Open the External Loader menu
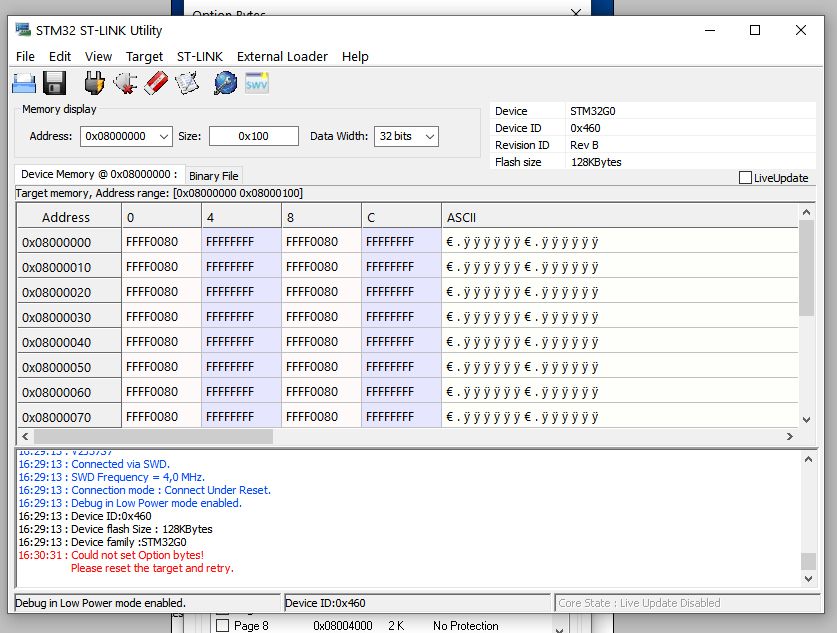 [x=282, y=57]
